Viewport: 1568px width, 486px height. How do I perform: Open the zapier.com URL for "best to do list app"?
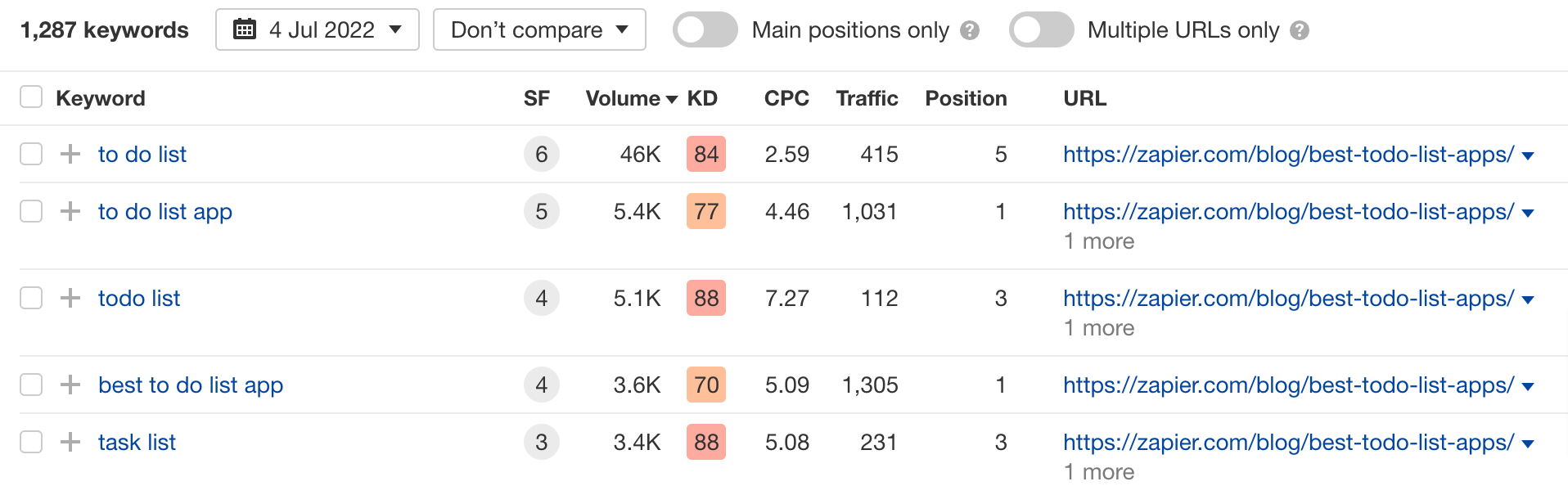[x=1289, y=385]
